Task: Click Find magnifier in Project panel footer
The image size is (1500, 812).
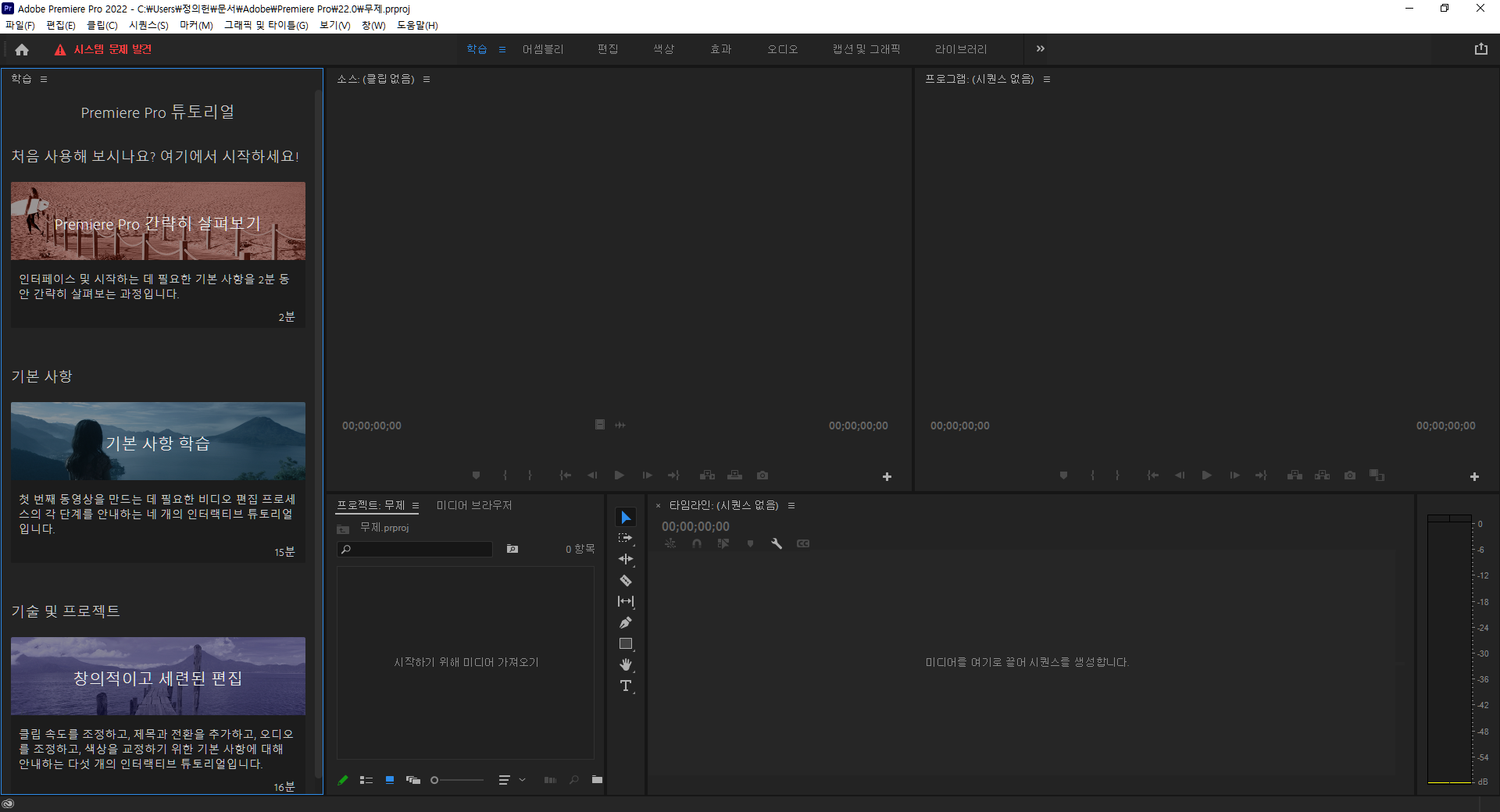Action: click(574, 780)
